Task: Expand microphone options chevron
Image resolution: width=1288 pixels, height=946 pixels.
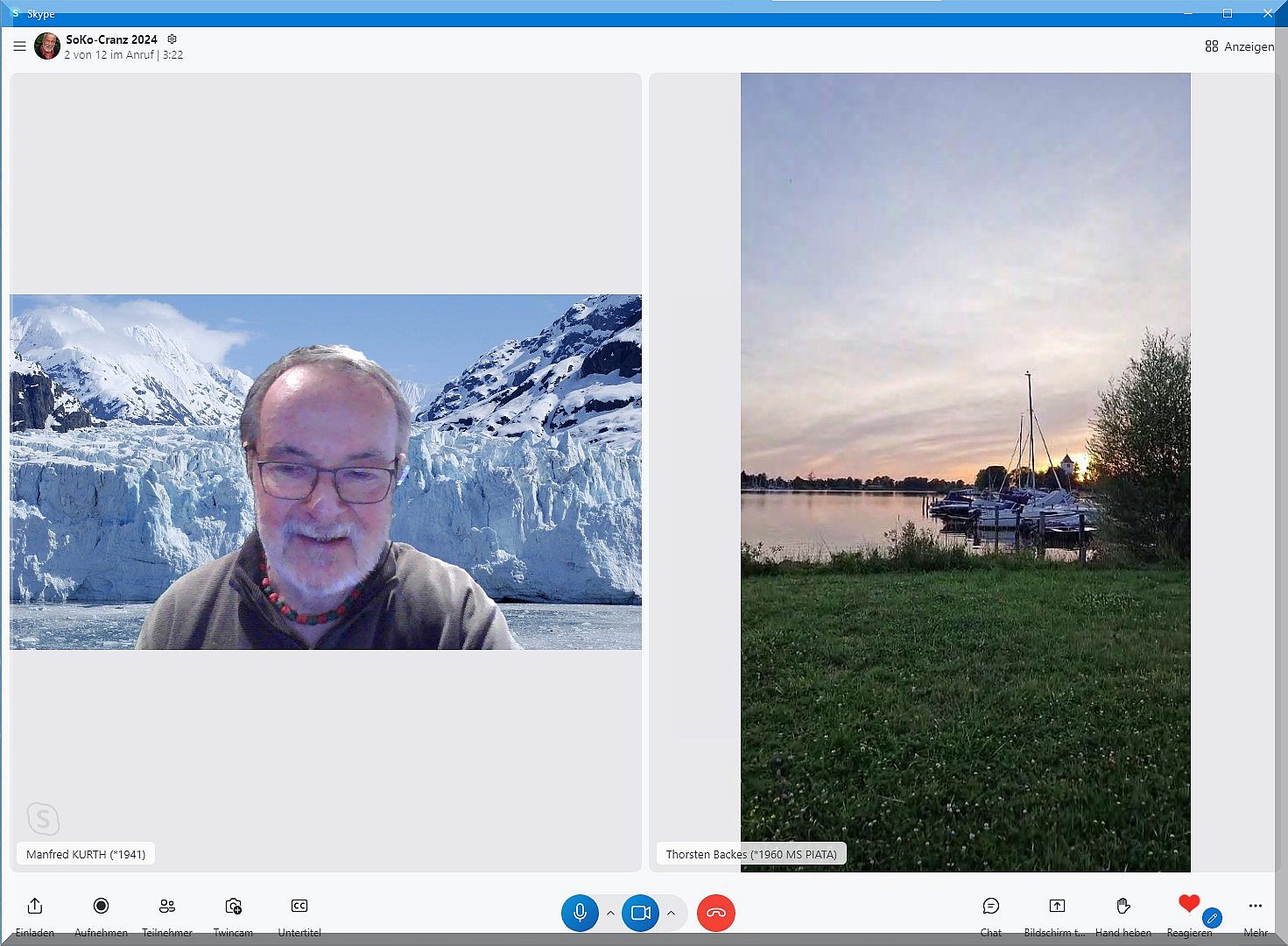Action: coord(610,913)
